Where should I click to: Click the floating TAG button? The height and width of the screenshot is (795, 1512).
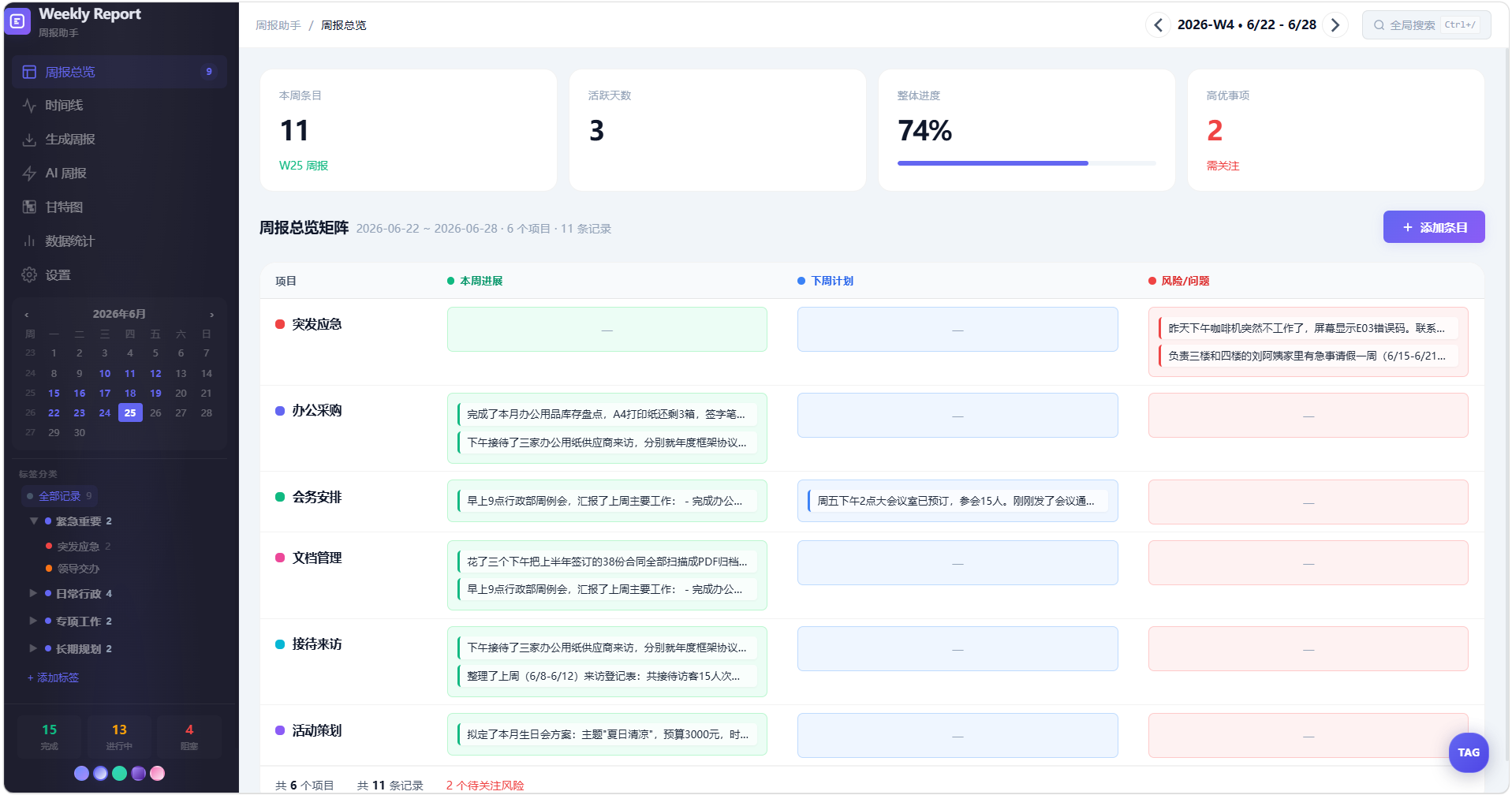(1468, 752)
